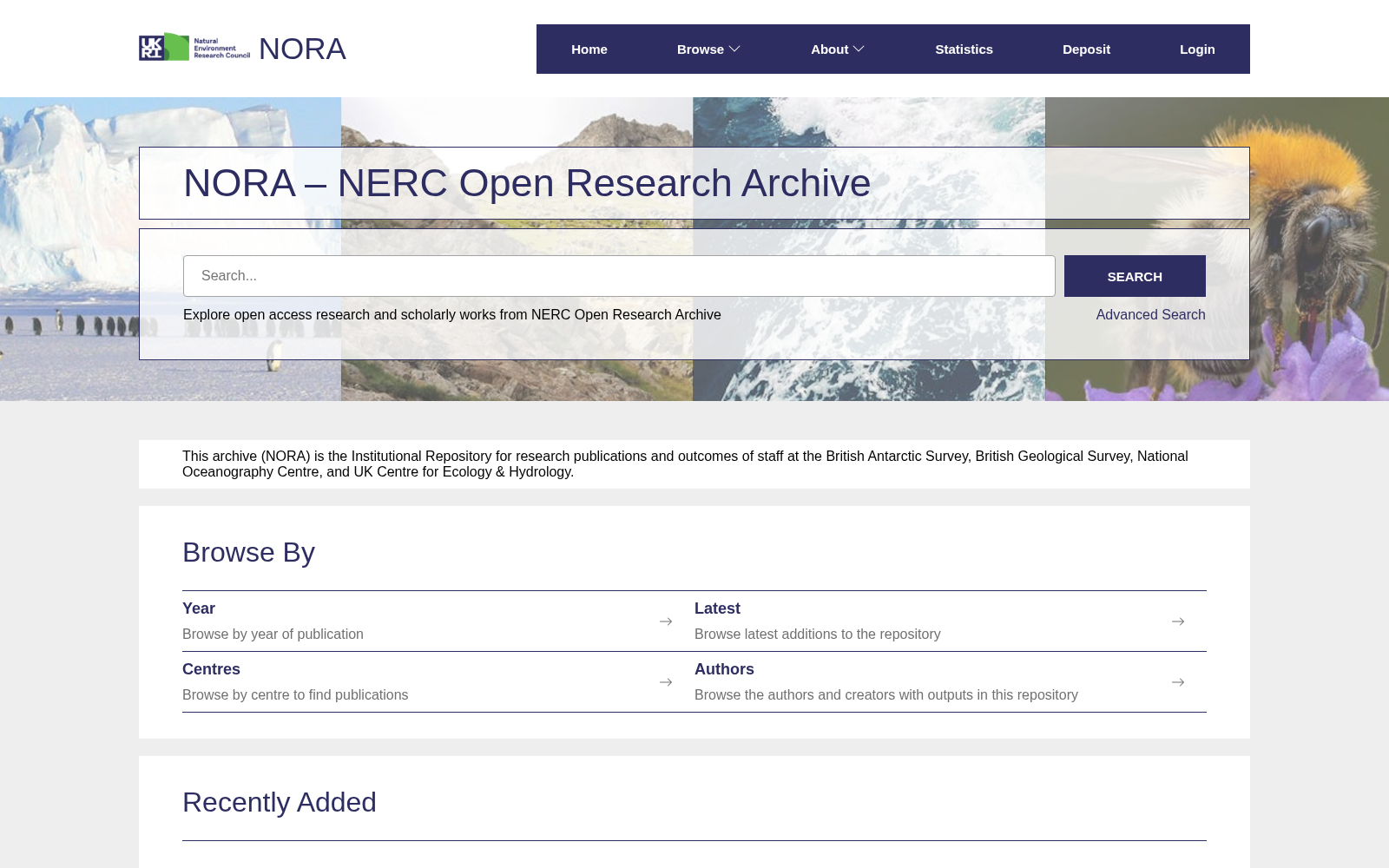1389x868 pixels.
Task: Open the Login page
Action: [1197, 49]
